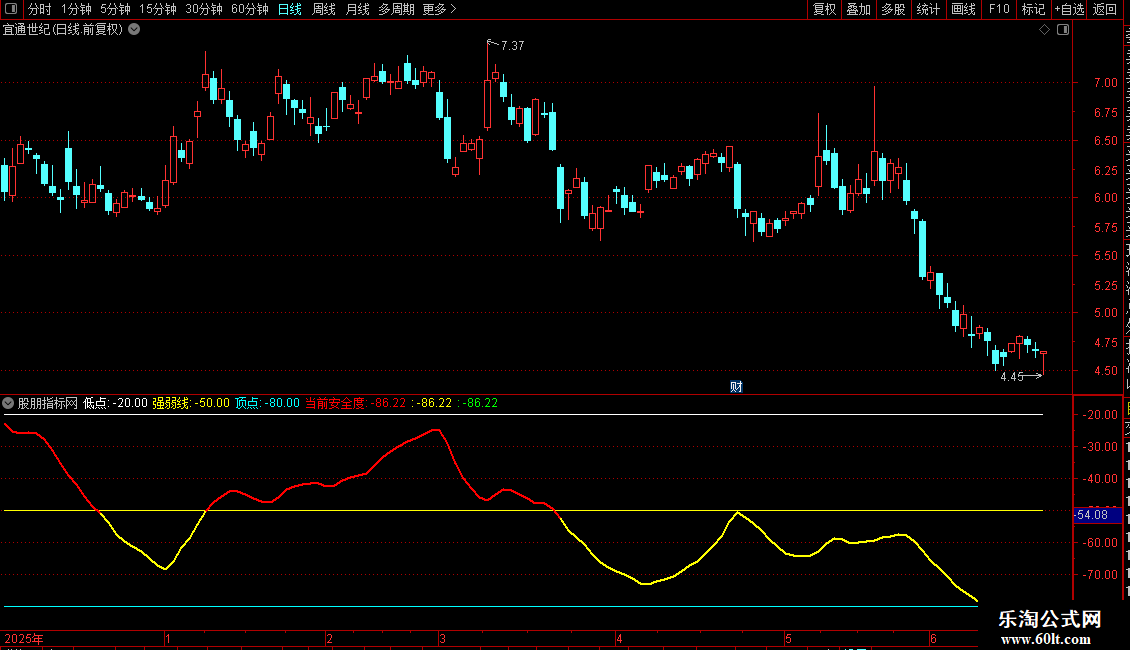Open the 复权 adjustment option
Image resolution: width=1130 pixels, height=650 pixels.
[x=824, y=9]
